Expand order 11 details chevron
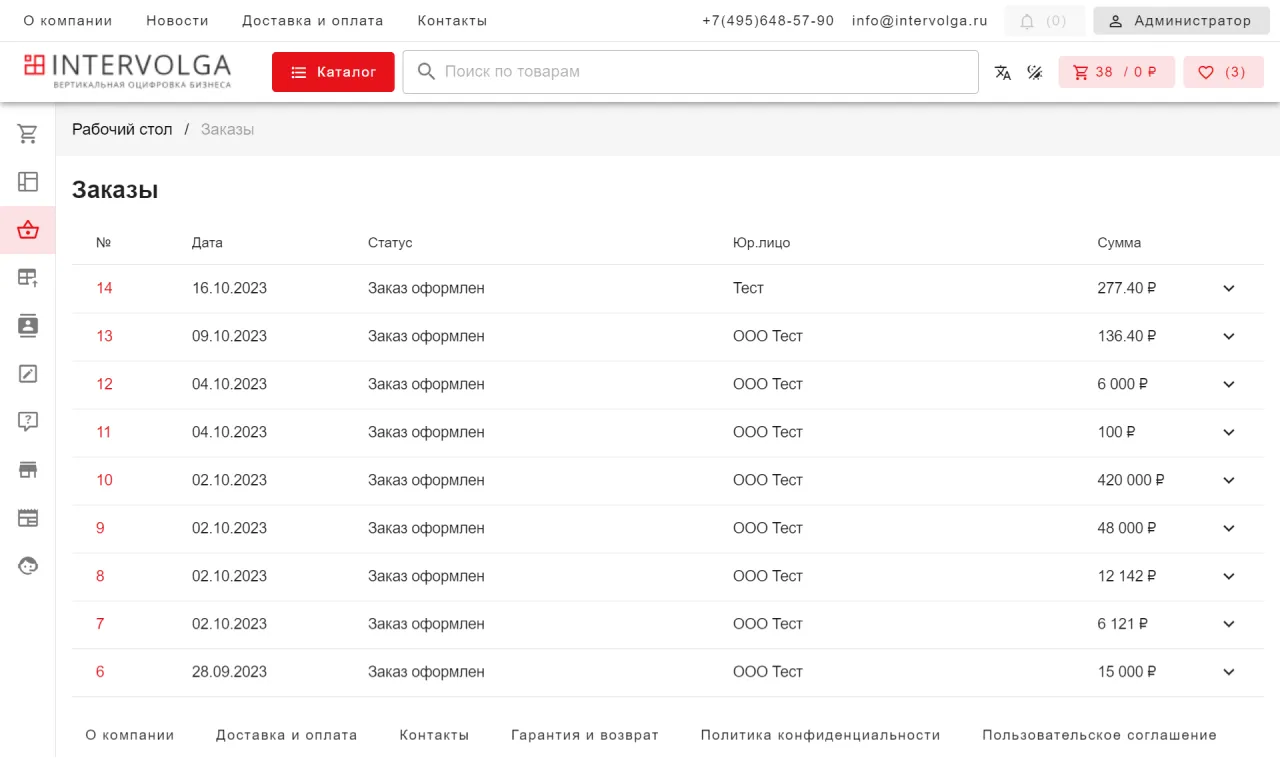 pos(1229,432)
